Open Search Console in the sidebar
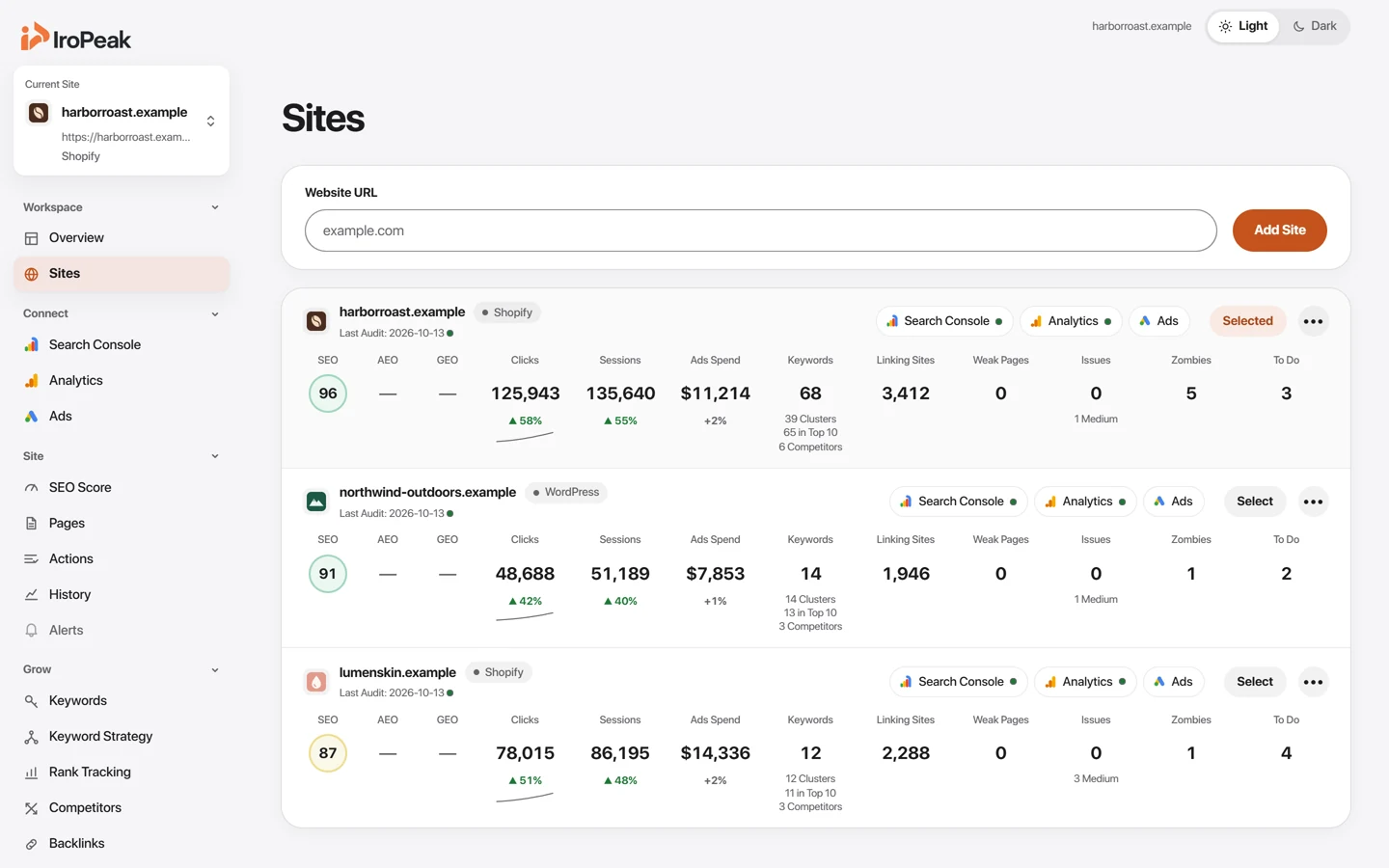1389x868 pixels. tap(122, 344)
